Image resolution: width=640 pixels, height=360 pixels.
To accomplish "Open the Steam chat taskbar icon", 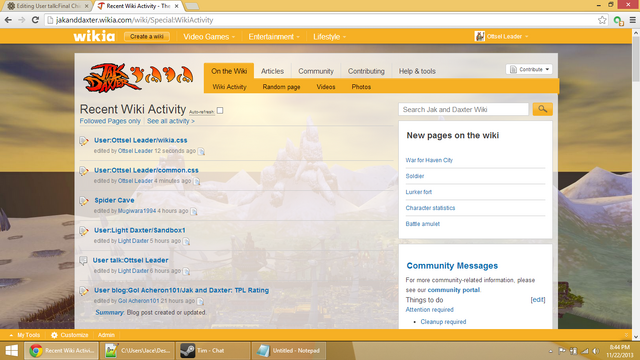I will coord(188,351).
